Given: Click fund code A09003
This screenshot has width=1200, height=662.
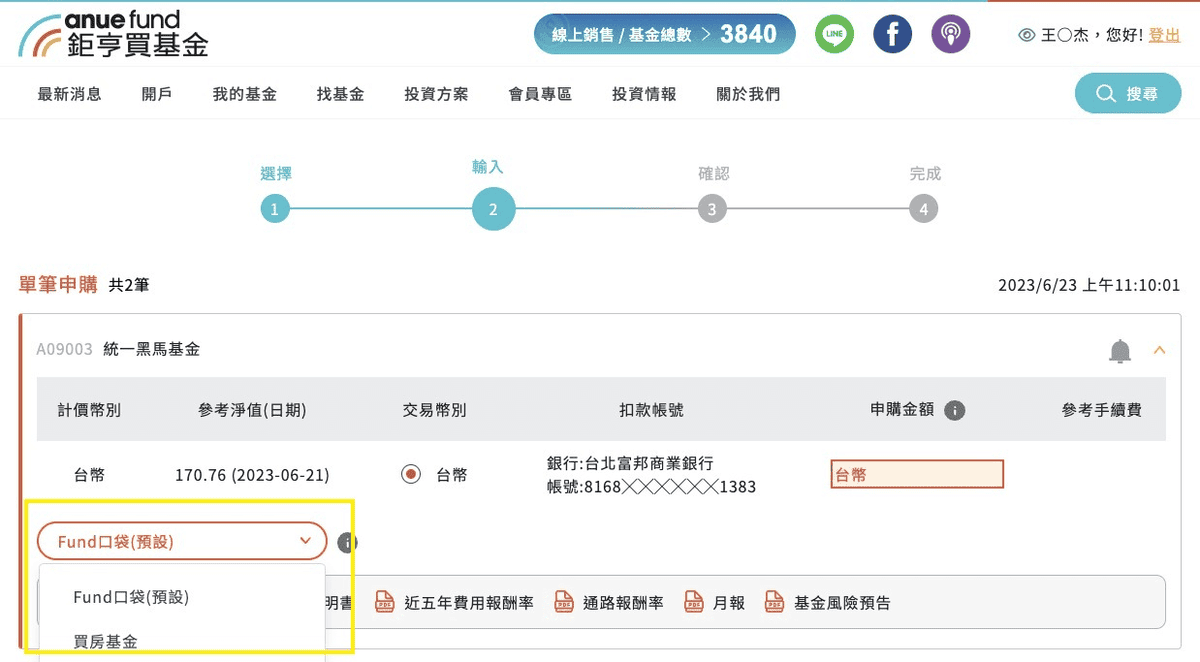Looking at the screenshot, I should click(x=64, y=349).
